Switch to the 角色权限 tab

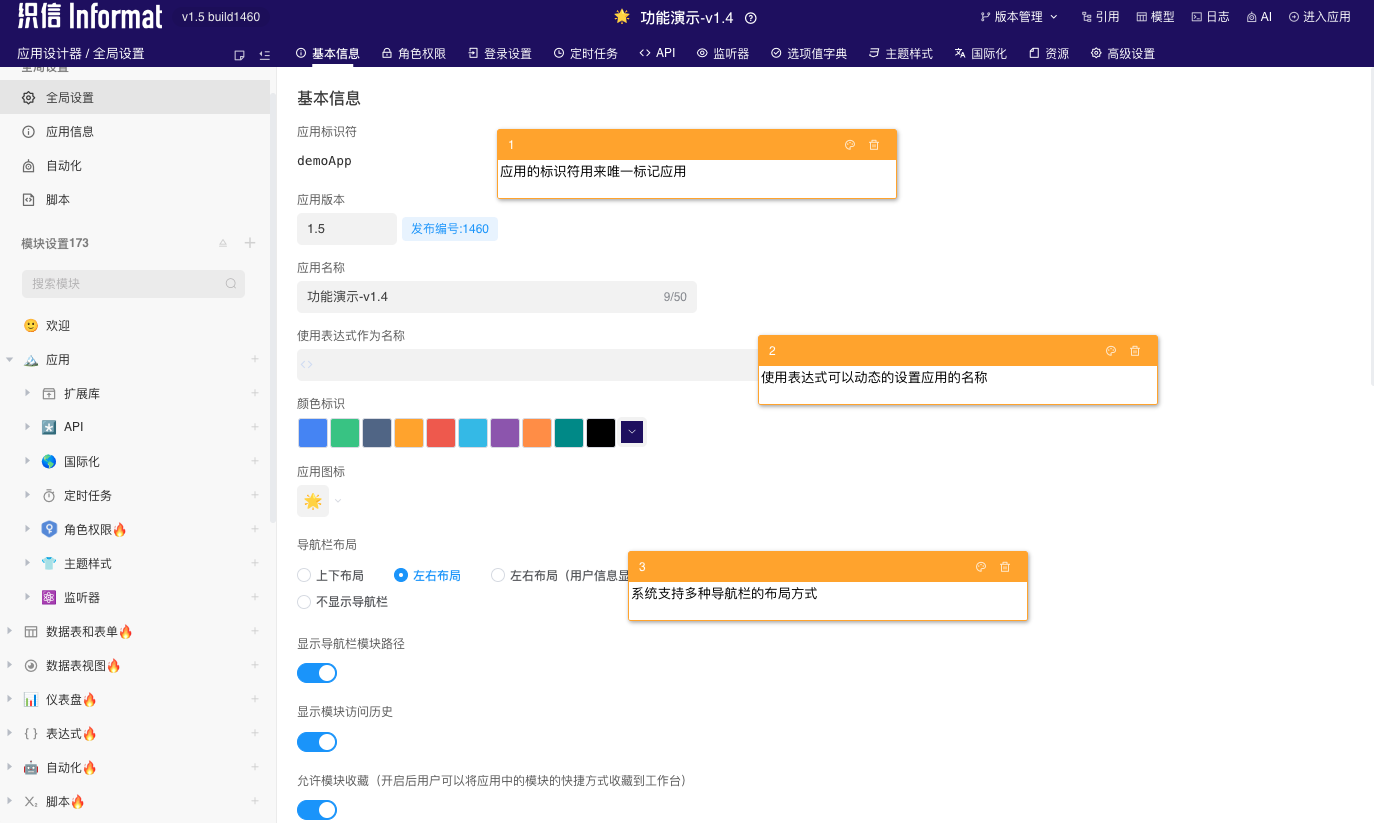pos(413,53)
